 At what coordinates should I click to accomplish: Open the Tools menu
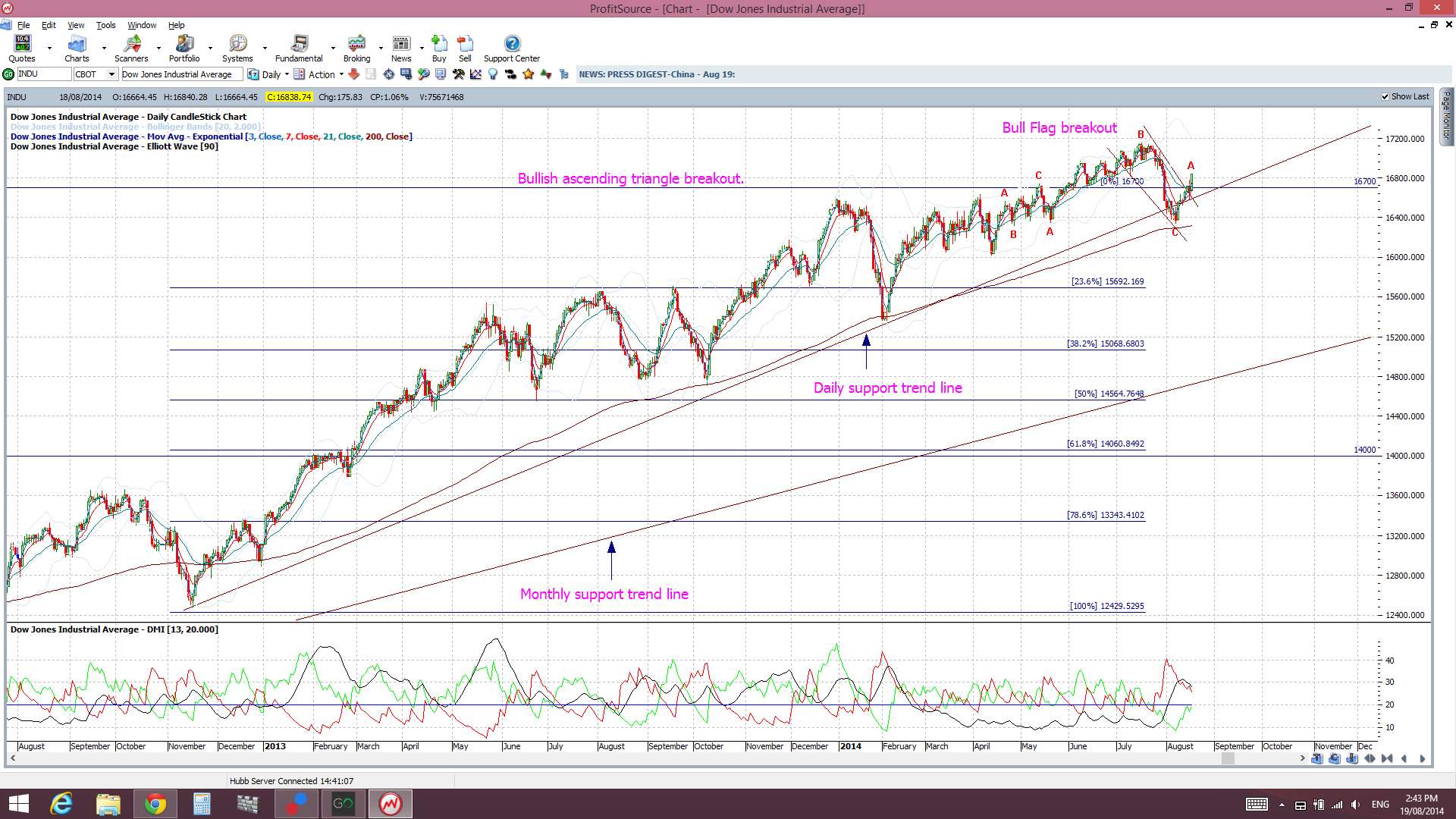(x=105, y=25)
